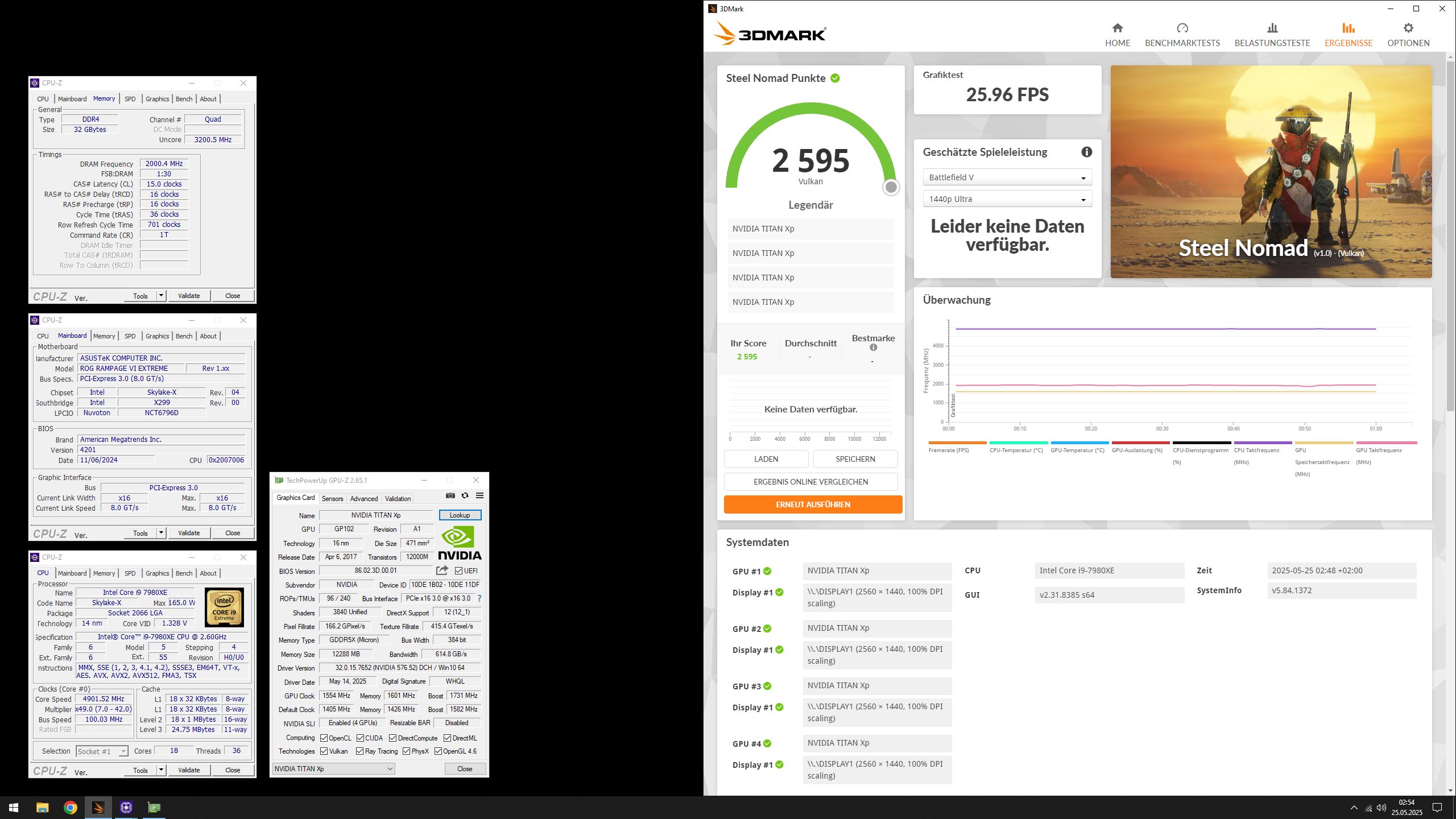This screenshot has width=1456, height=819.
Task: Click the Lookup button in GPU-Z
Action: pos(460,515)
